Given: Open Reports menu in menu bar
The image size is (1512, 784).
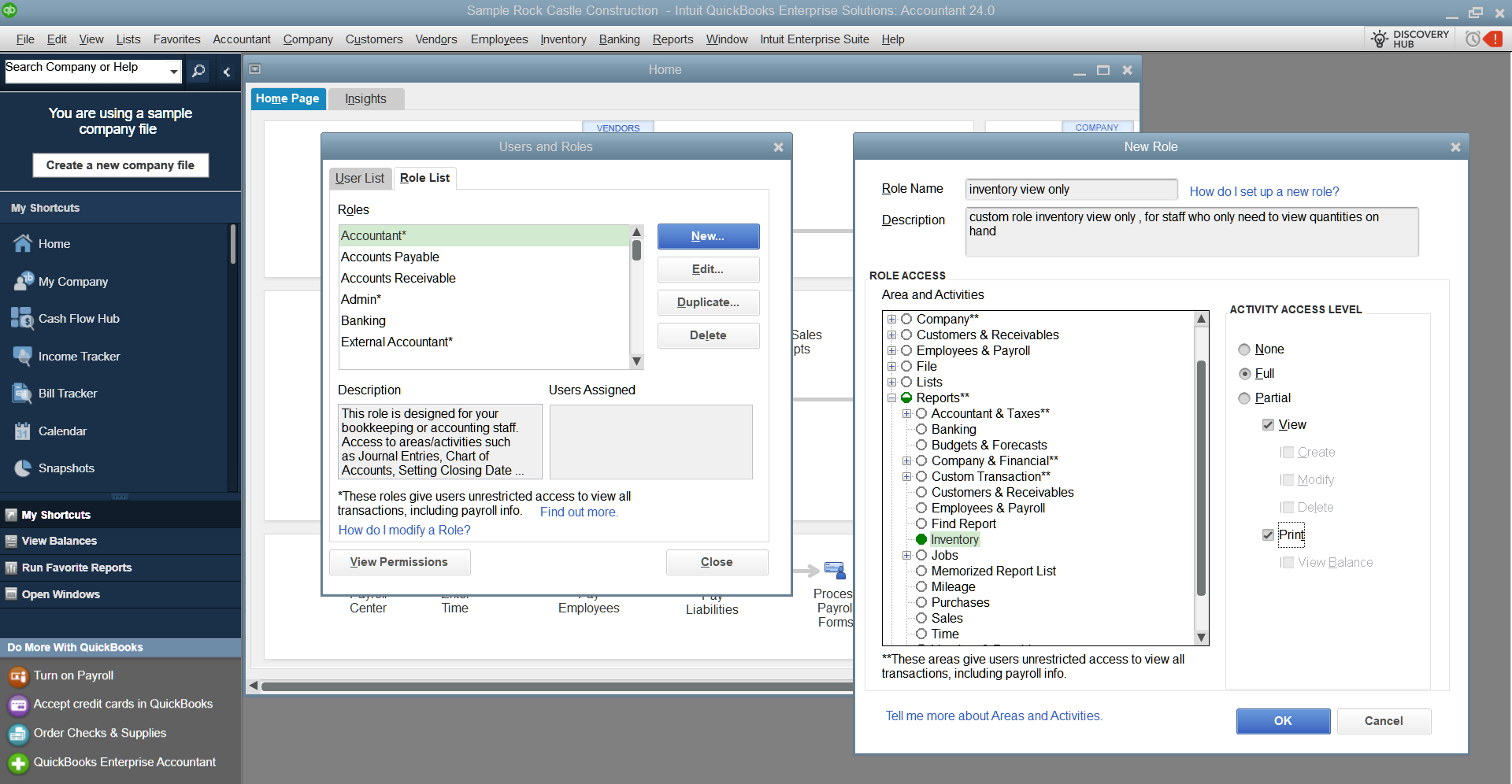Looking at the screenshot, I should coord(673,39).
